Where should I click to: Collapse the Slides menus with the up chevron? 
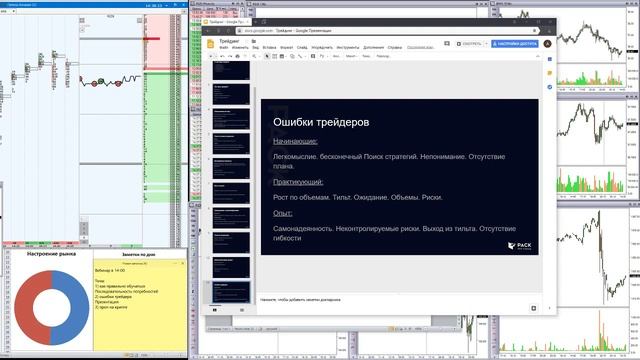538,56
